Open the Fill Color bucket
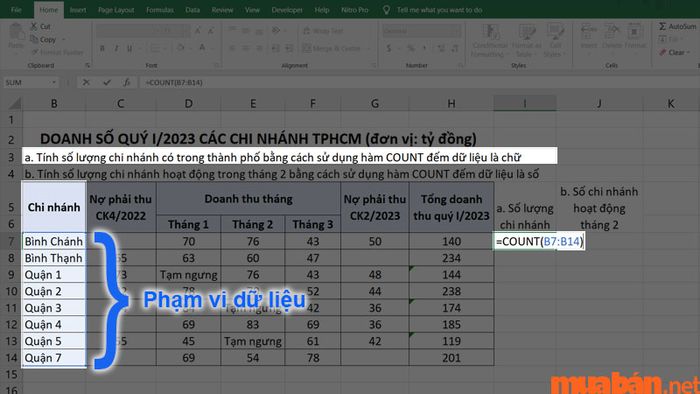 pos(181,48)
